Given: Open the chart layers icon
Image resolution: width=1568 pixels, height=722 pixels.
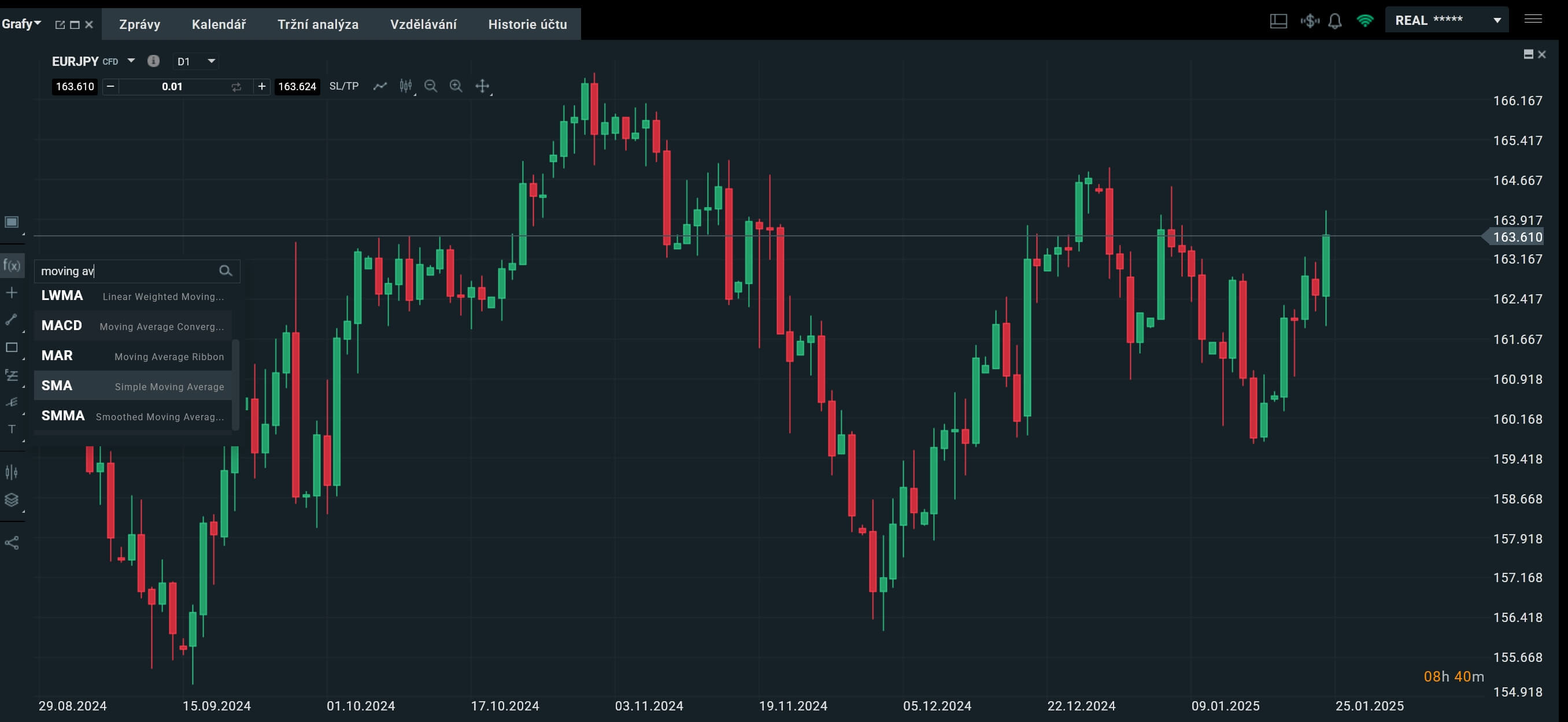Looking at the screenshot, I should pos(12,500).
